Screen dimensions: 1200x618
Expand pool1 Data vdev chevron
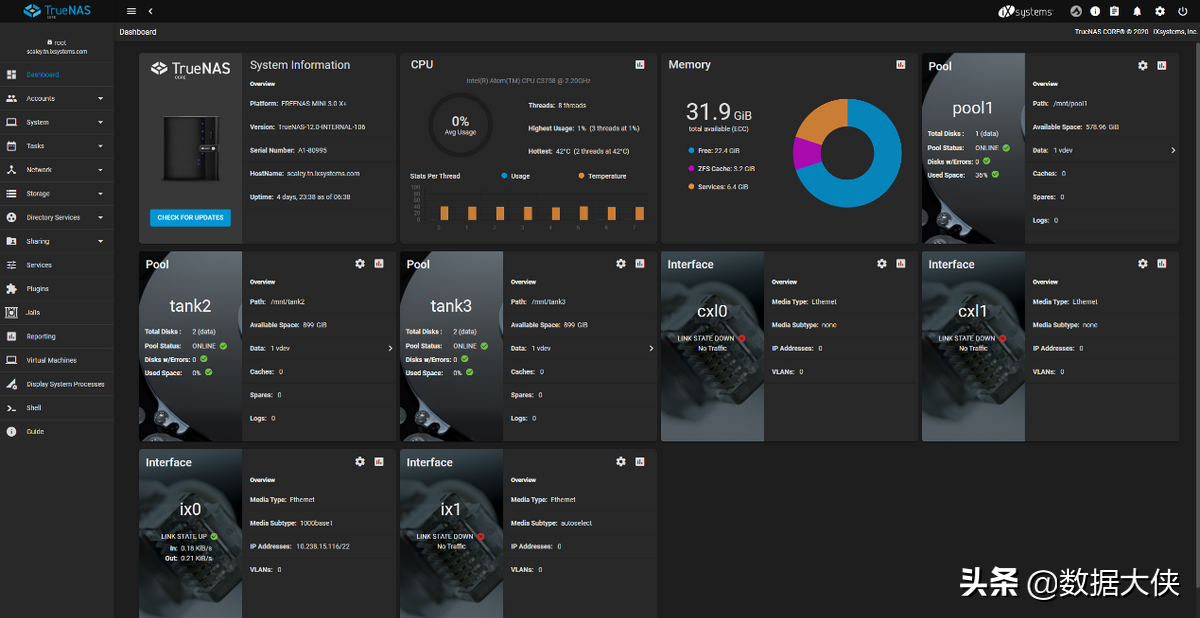coord(1173,151)
